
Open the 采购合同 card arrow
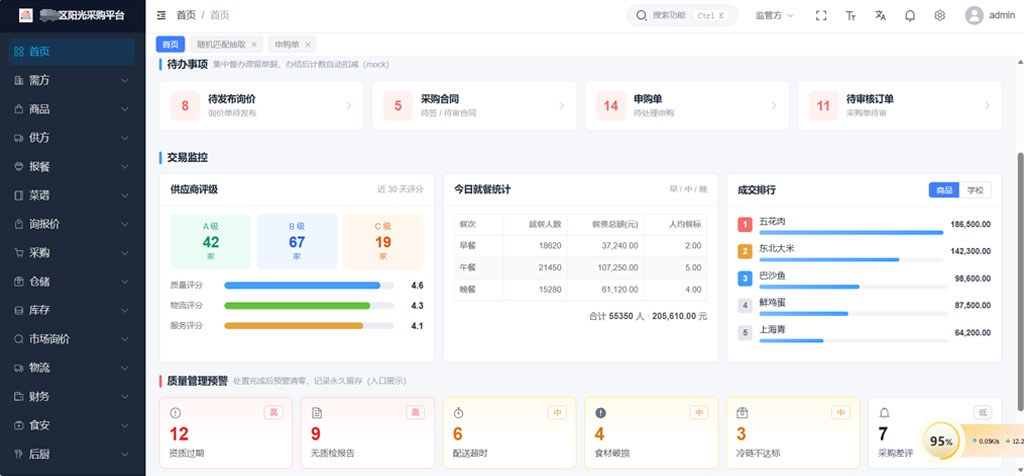[562, 106]
